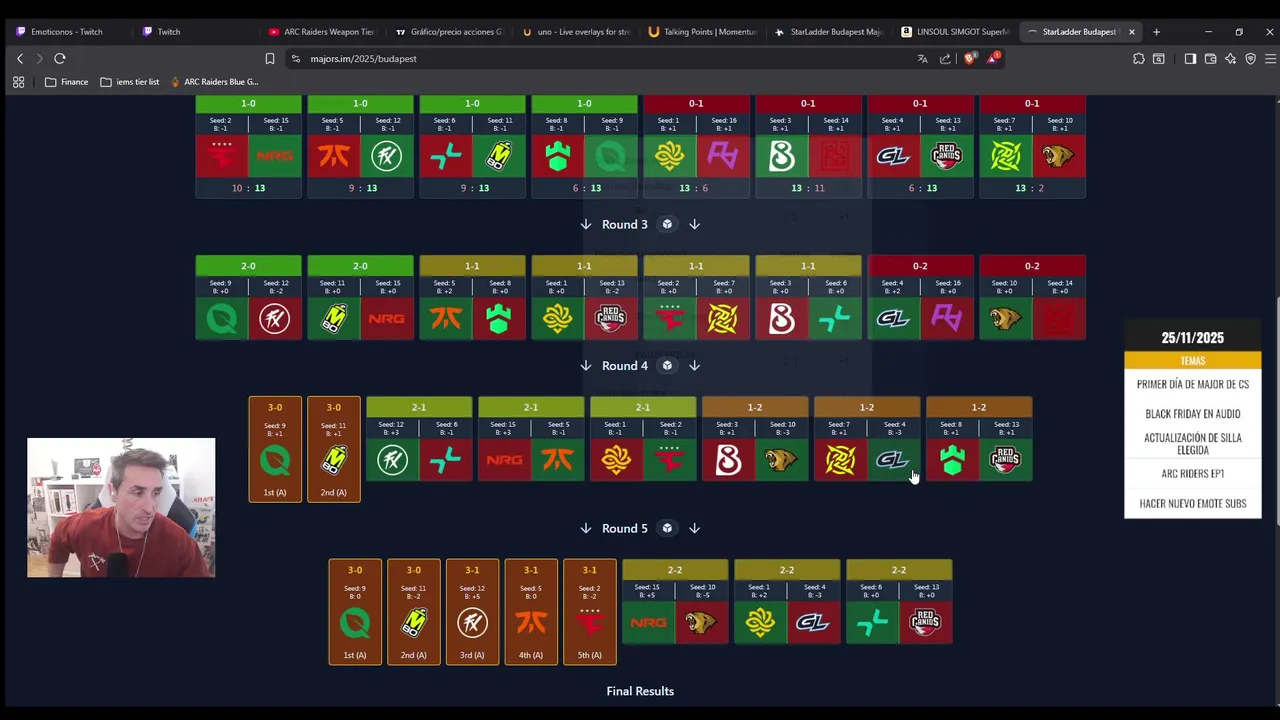Click the 25/11/2025 date header
This screenshot has height=720, width=1280.
point(1193,338)
